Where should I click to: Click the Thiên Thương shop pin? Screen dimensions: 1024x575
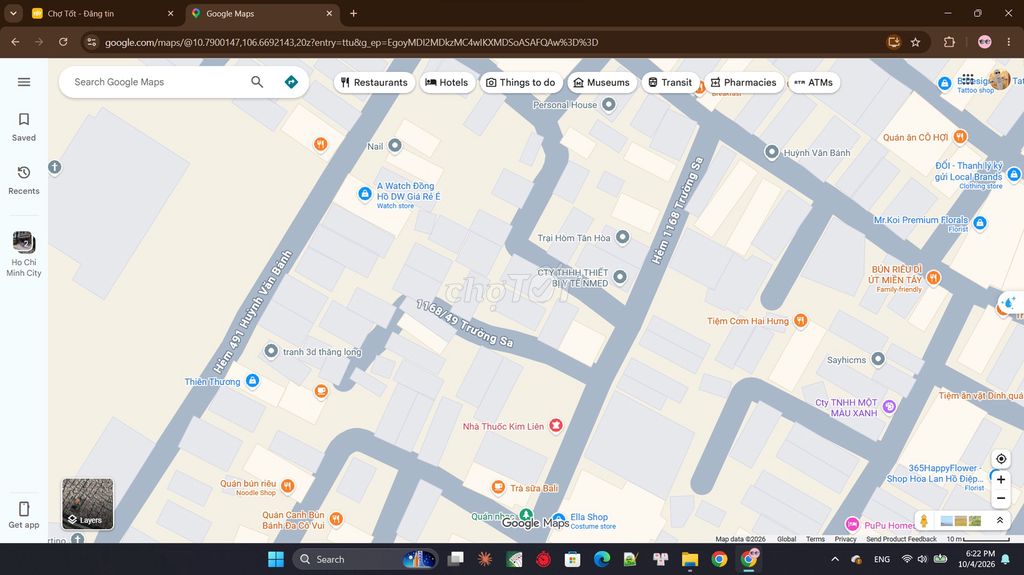point(253,381)
